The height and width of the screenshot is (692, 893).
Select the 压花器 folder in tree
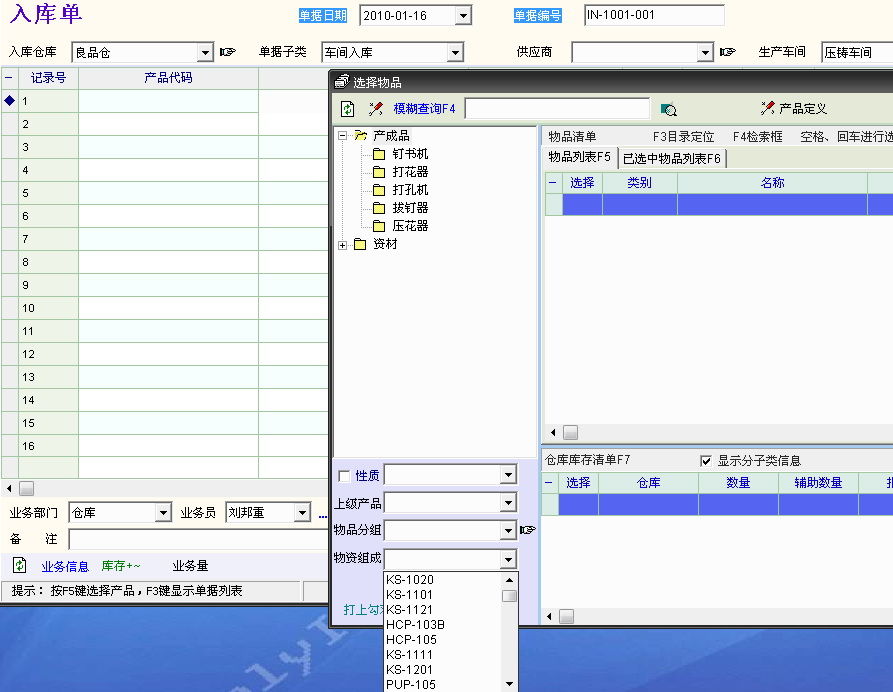coord(409,226)
